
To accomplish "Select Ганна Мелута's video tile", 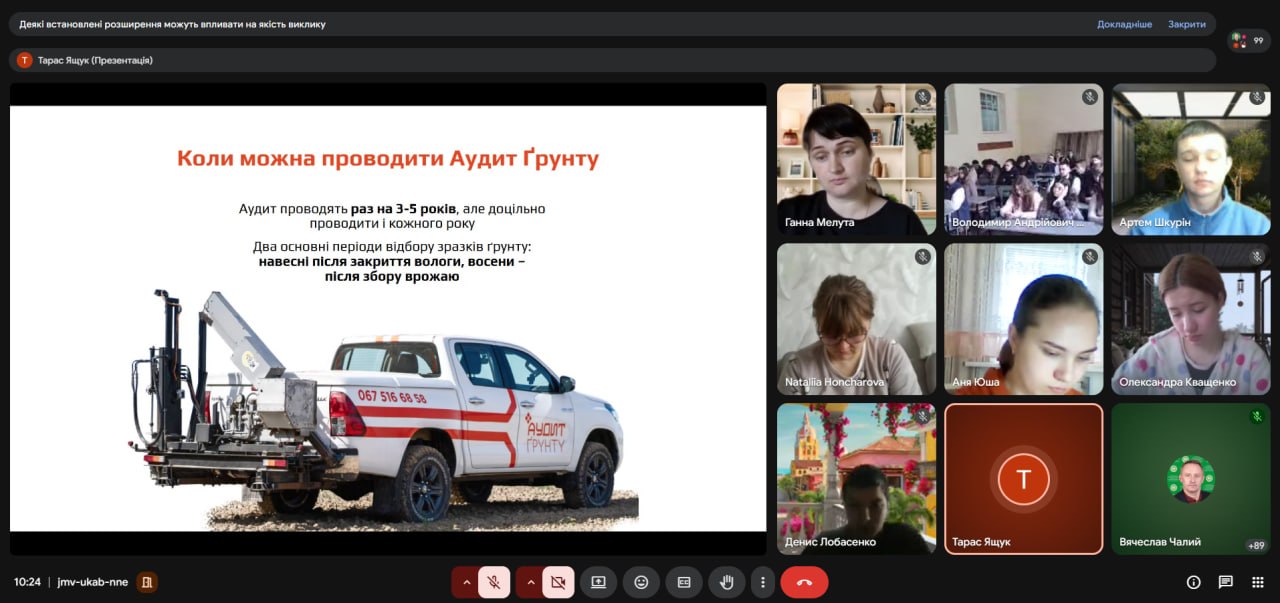I will 856,159.
